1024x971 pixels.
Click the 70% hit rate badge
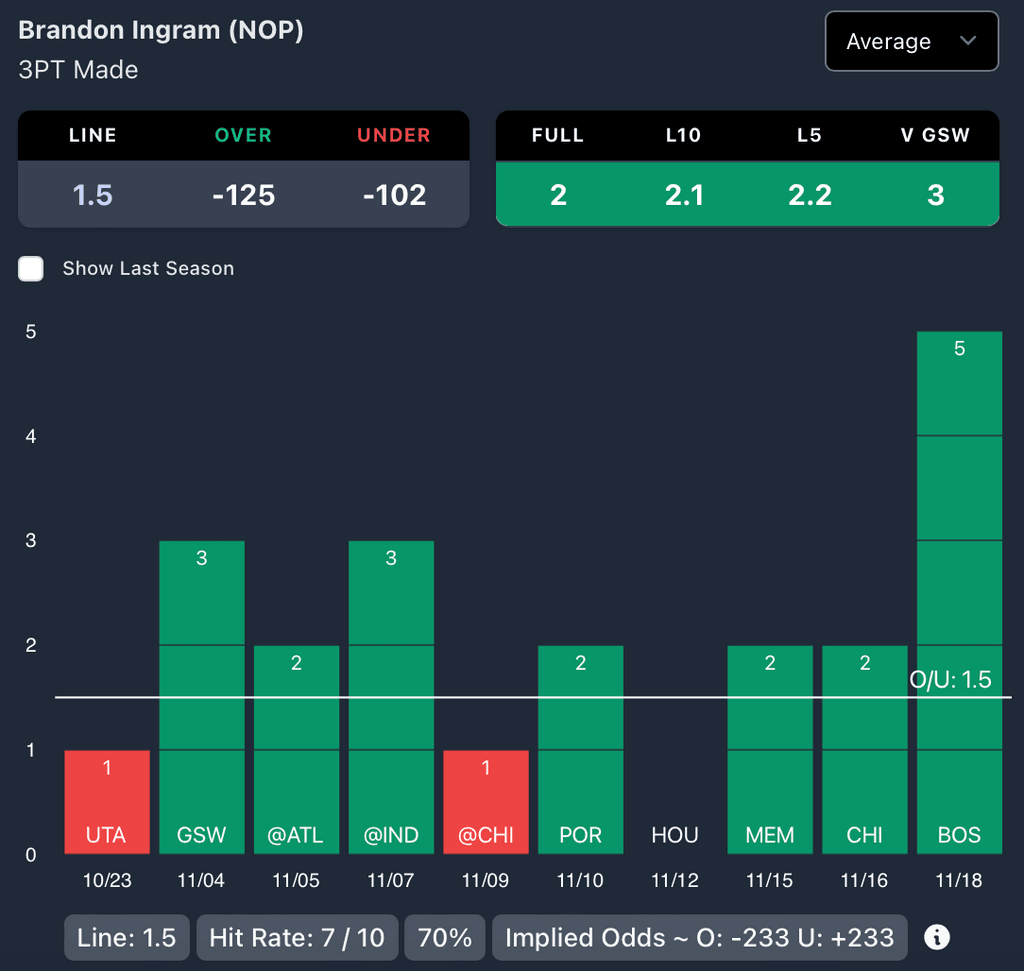click(445, 937)
